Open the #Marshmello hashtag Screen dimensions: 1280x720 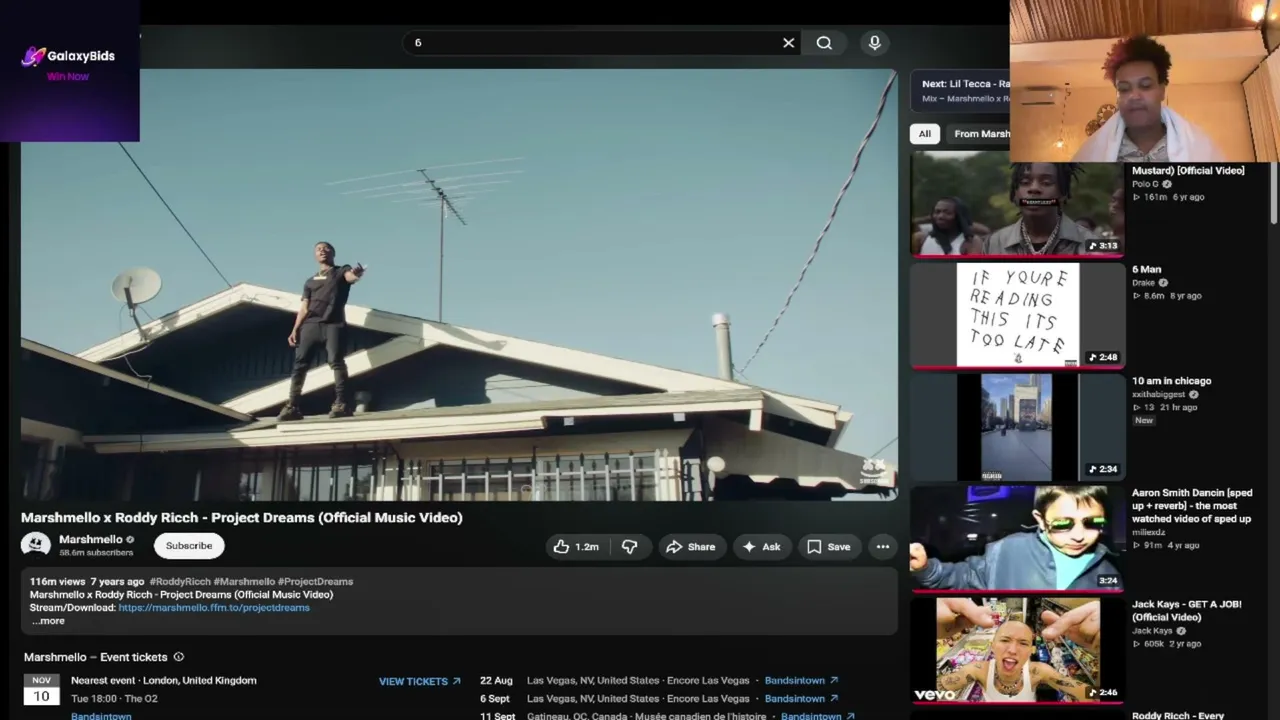coord(243,582)
